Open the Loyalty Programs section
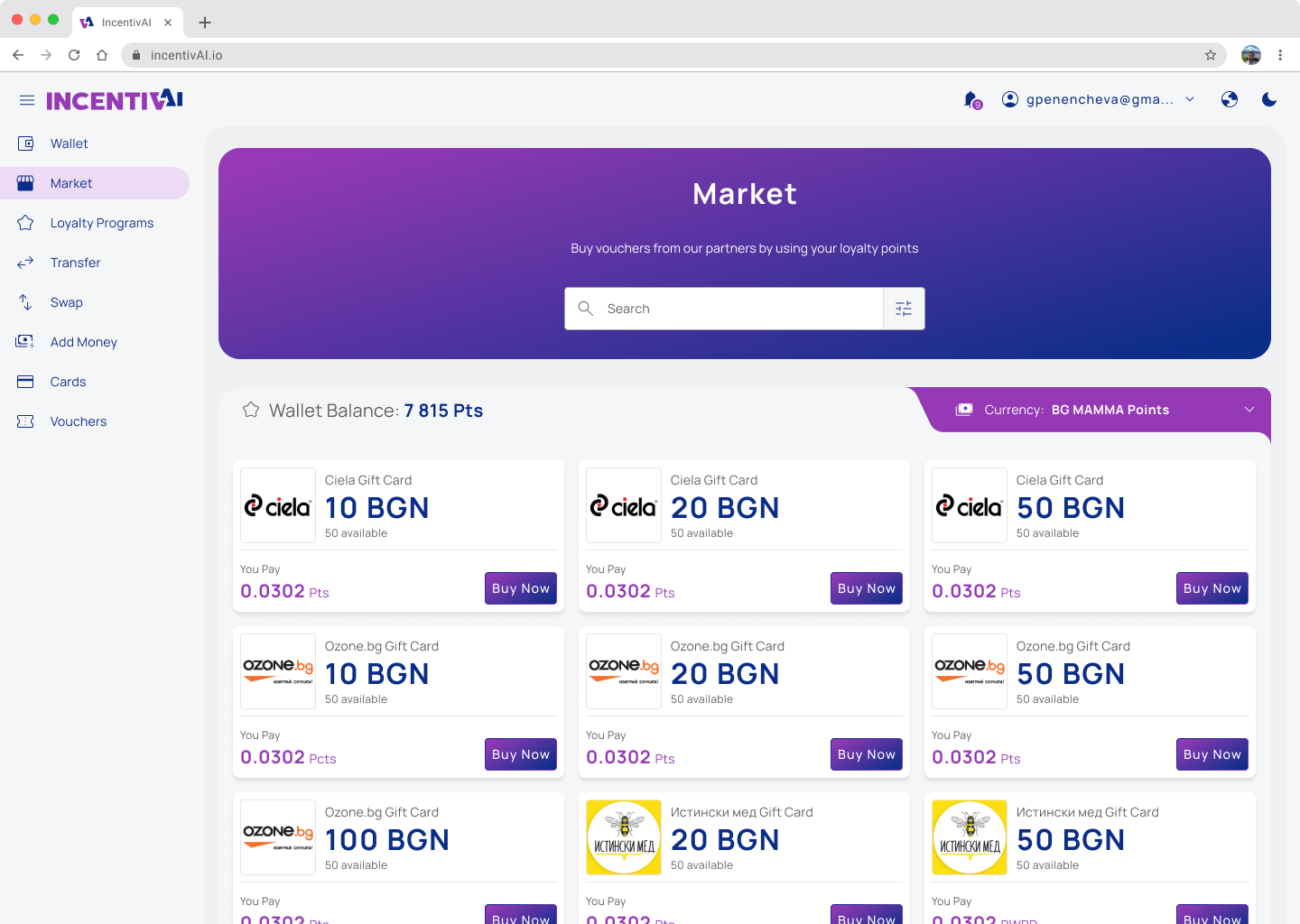 pos(101,223)
